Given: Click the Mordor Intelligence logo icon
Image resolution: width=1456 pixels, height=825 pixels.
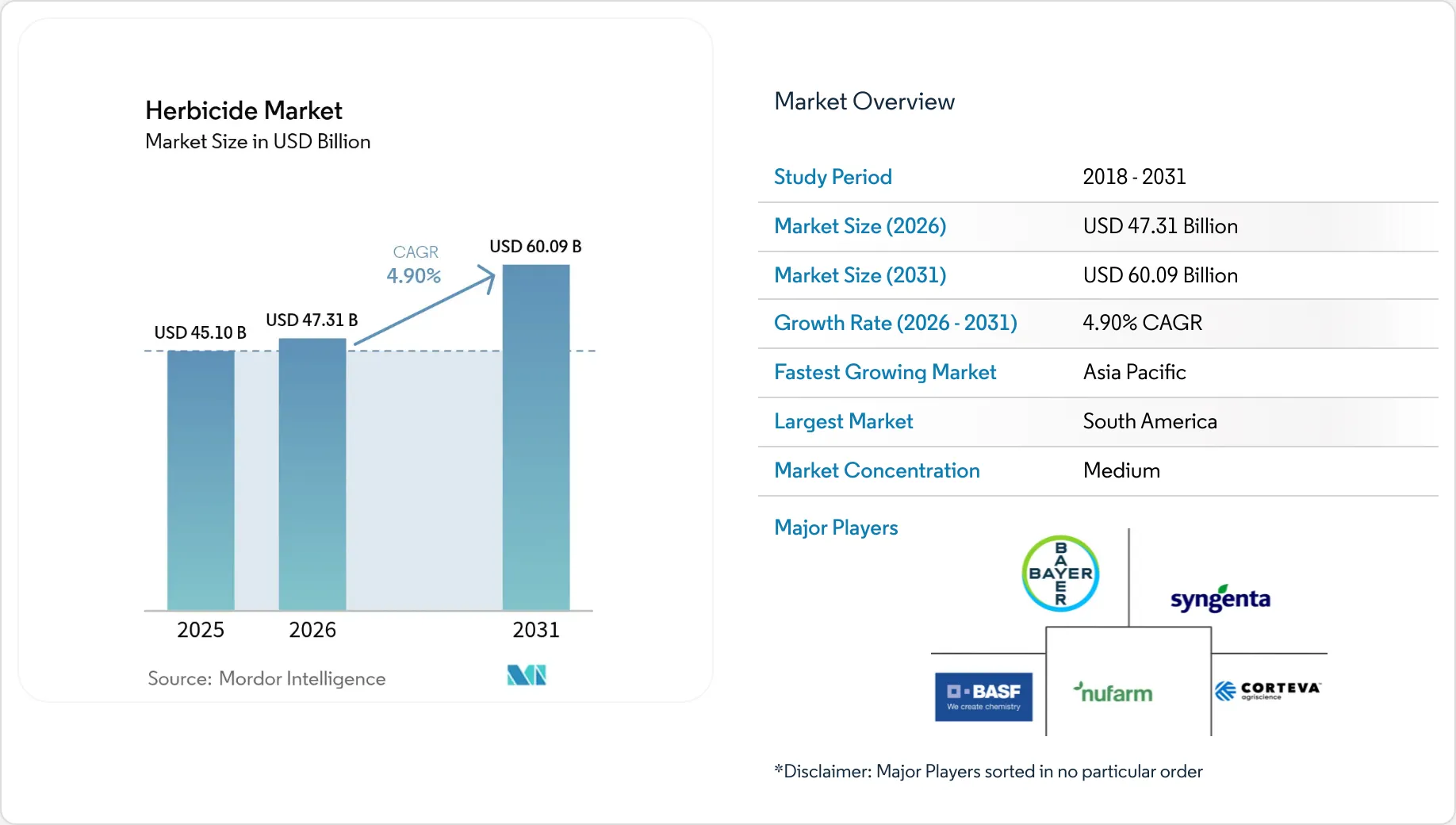Looking at the screenshot, I should pyautogui.click(x=527, y=675).
